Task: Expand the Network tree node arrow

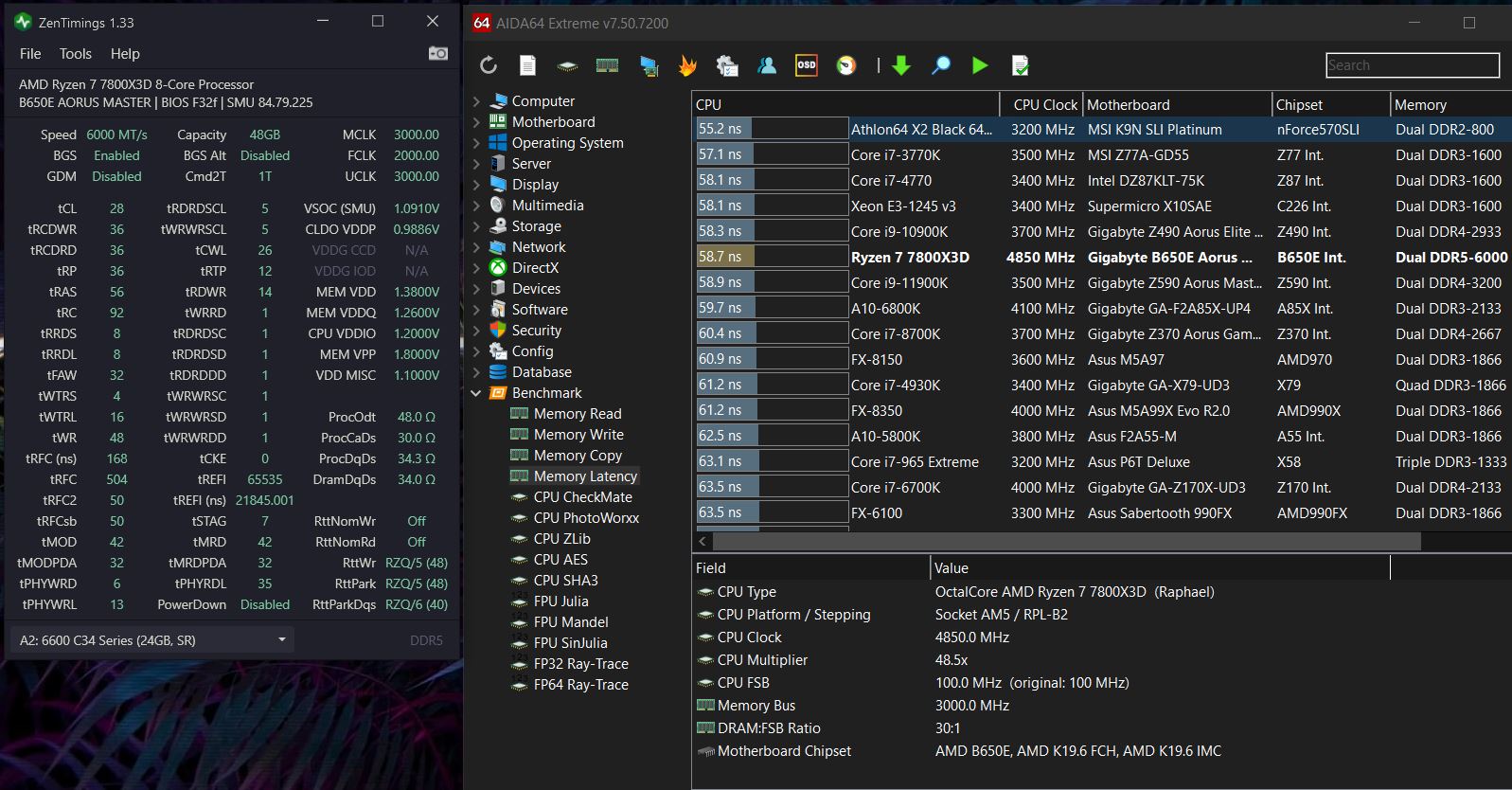Action: pos(476,247)
